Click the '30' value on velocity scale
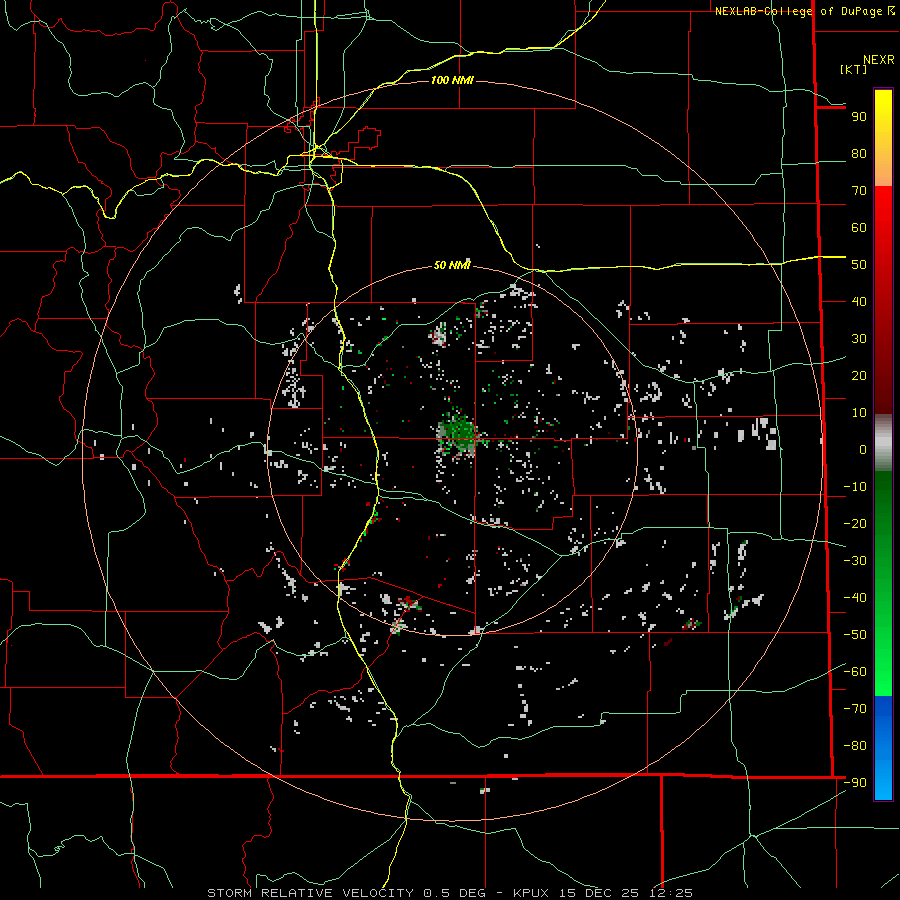The height and width of the screenshot is (900, 900). point(859,339)
